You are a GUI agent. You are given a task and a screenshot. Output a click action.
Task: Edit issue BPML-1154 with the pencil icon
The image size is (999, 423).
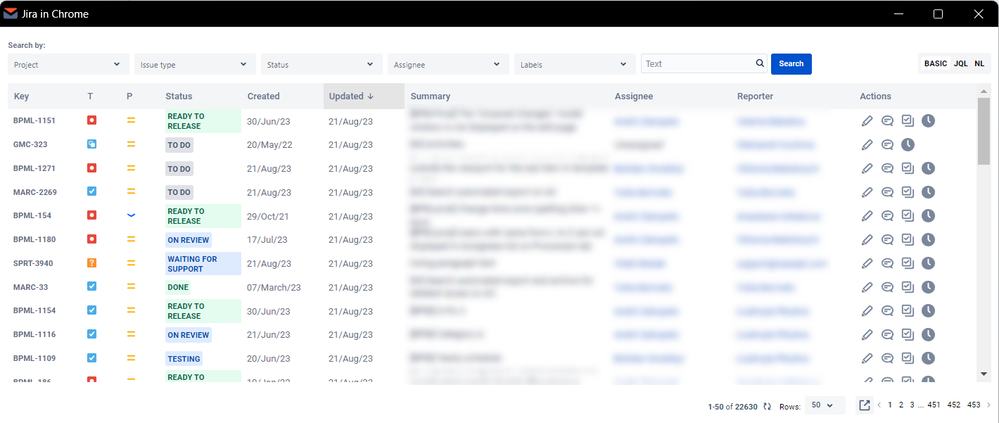(x=866, y=311)
